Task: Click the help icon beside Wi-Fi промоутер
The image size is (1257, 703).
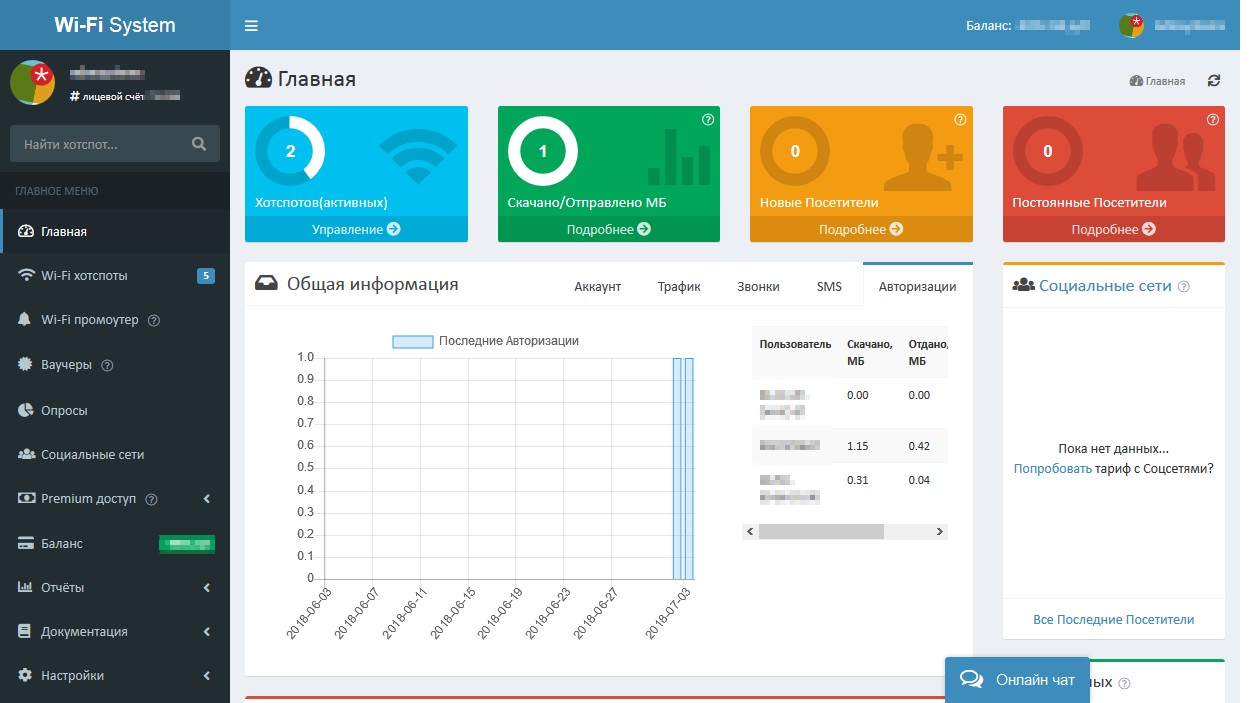Action: pyautogui.click(x=154, y=321)
